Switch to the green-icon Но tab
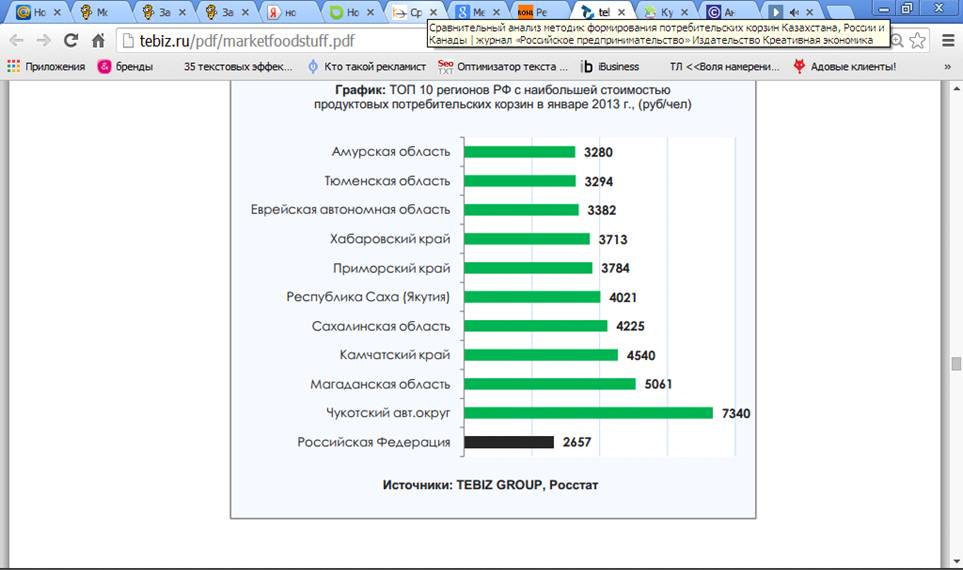Image resolution: width=963 pixels, height=570 pixels. (x=351, y=12)
